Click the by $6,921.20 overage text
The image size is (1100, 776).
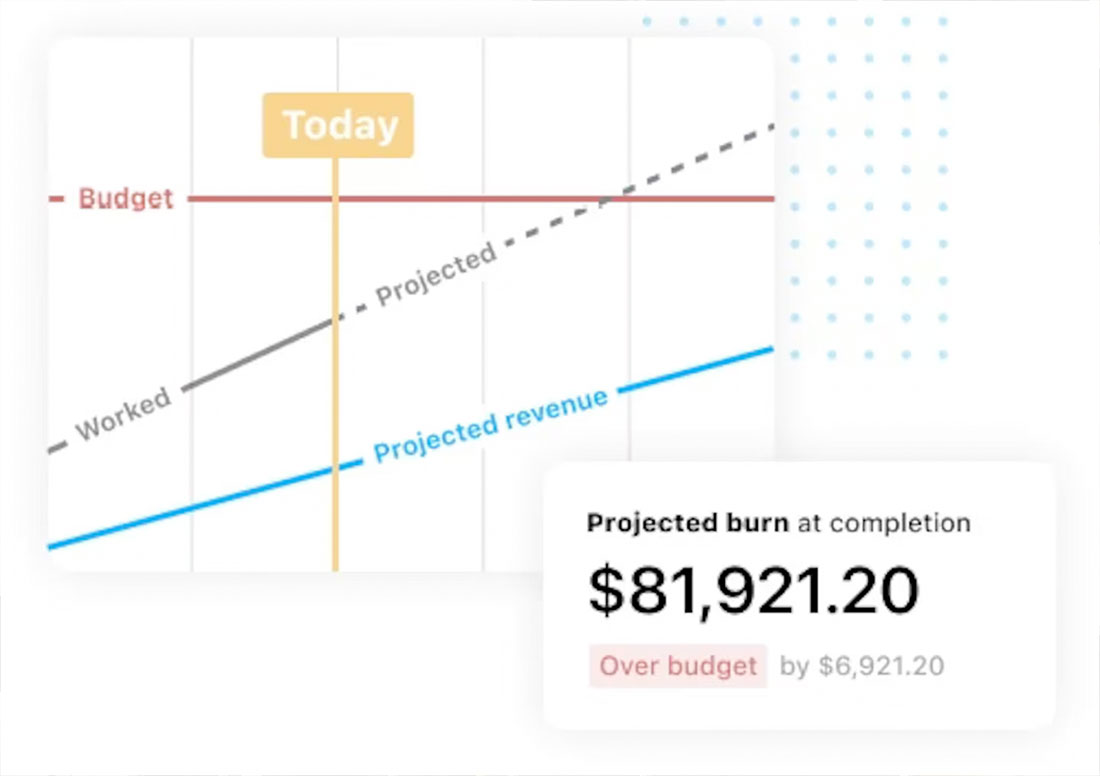[x=862, y=666]
